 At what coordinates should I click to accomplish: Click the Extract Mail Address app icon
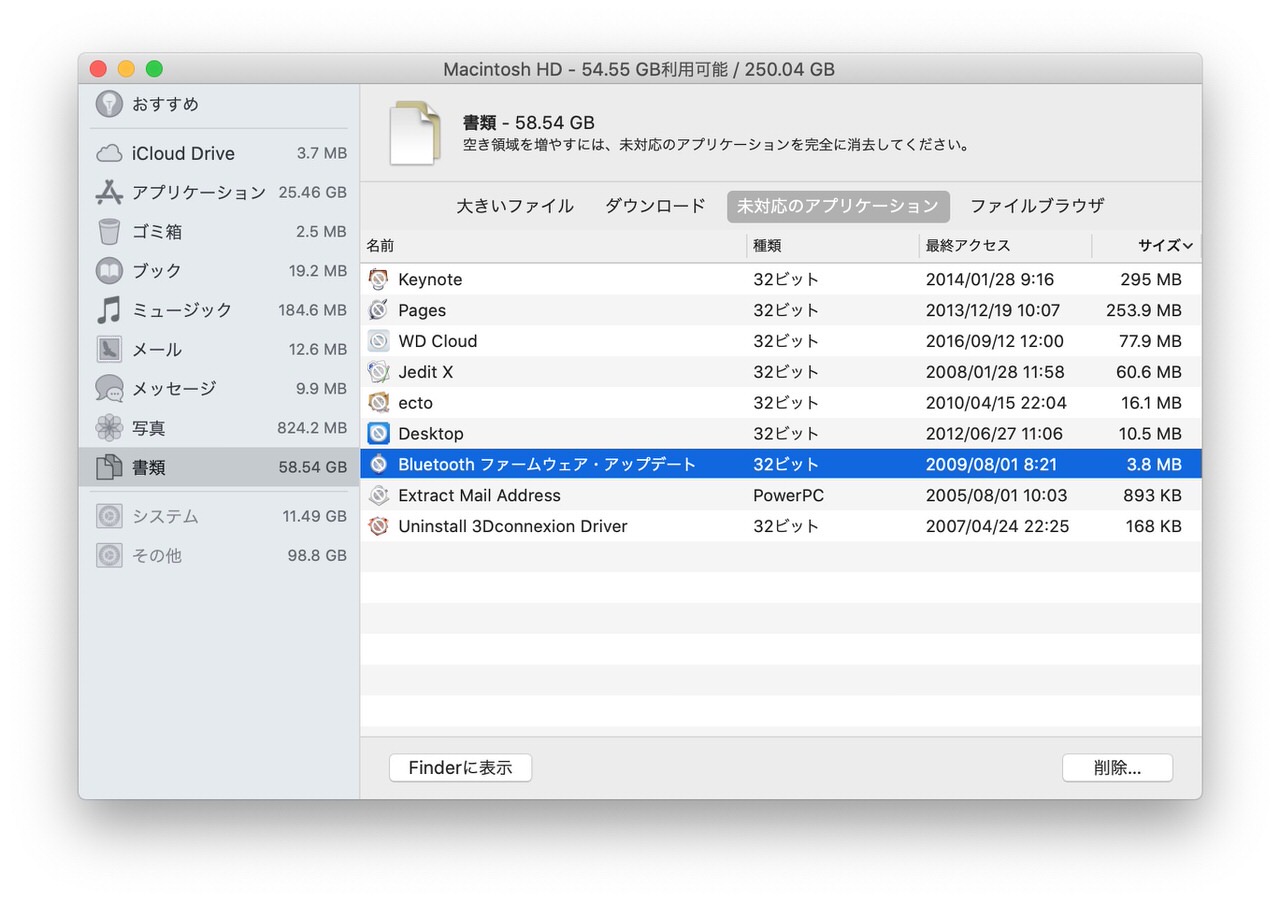tap(378, 495)
